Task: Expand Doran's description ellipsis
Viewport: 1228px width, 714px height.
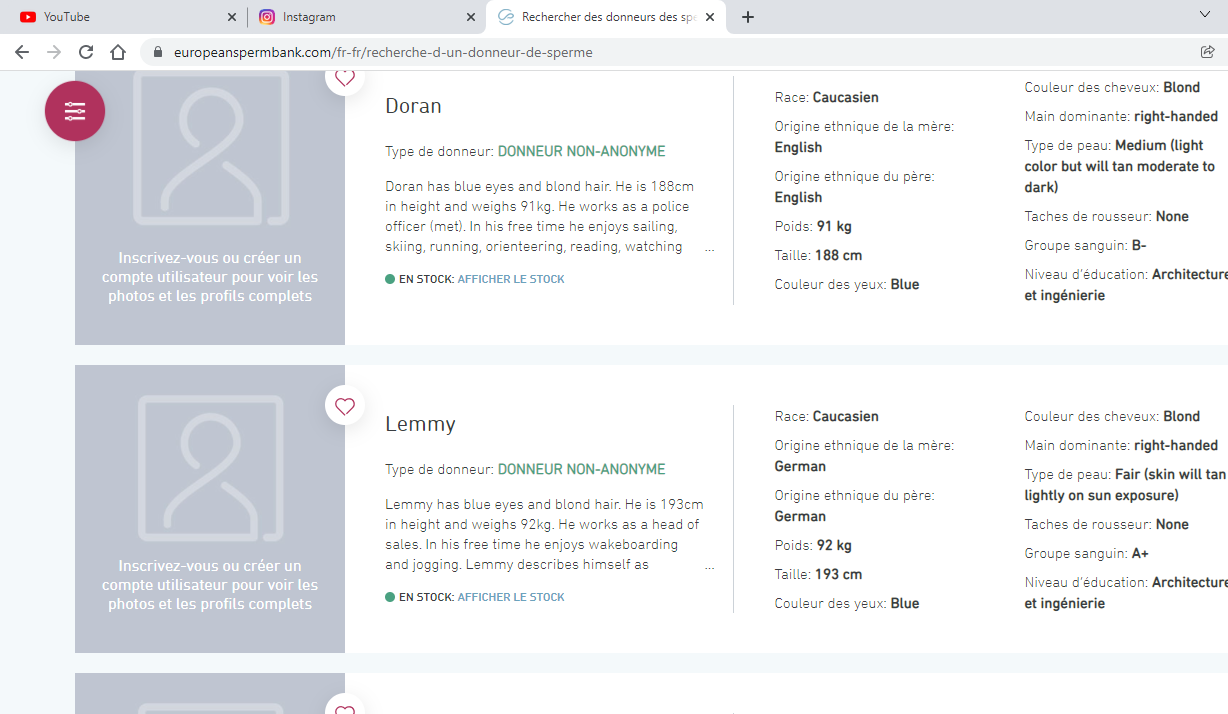Action: [710, 247]
